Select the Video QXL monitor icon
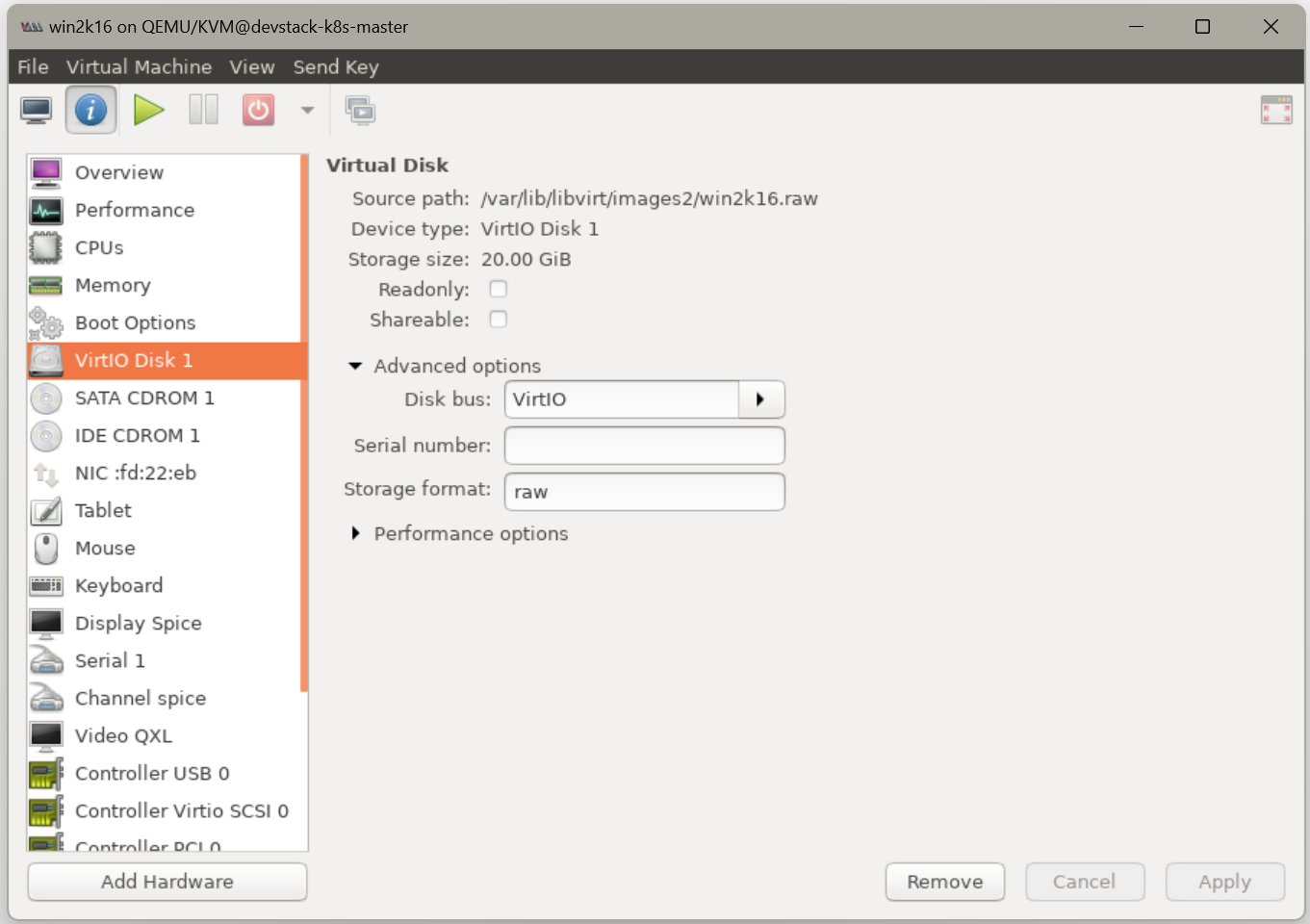The image size is (1310, 924). (46, 735)
